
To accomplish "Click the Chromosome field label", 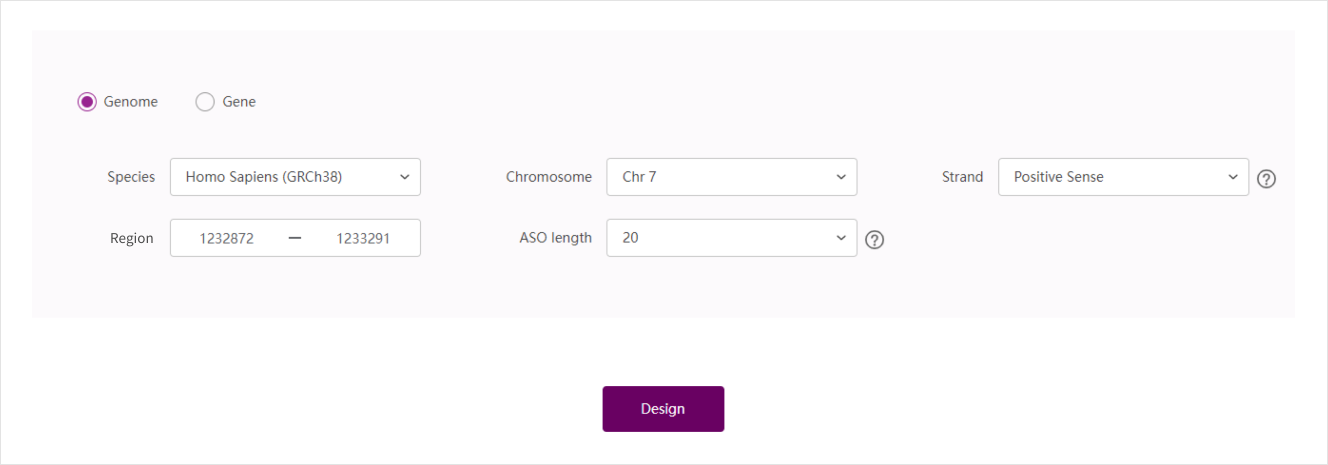I will [548, 177].
